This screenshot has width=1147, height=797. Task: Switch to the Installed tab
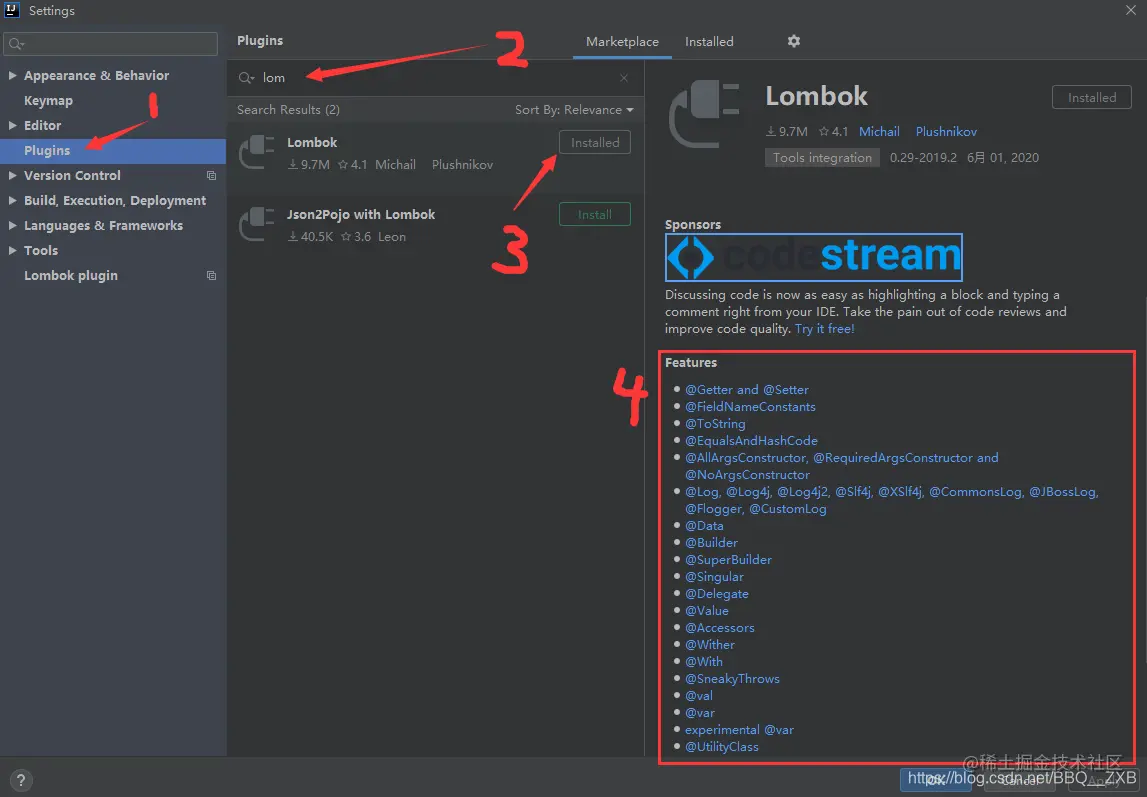coord(709,42)
